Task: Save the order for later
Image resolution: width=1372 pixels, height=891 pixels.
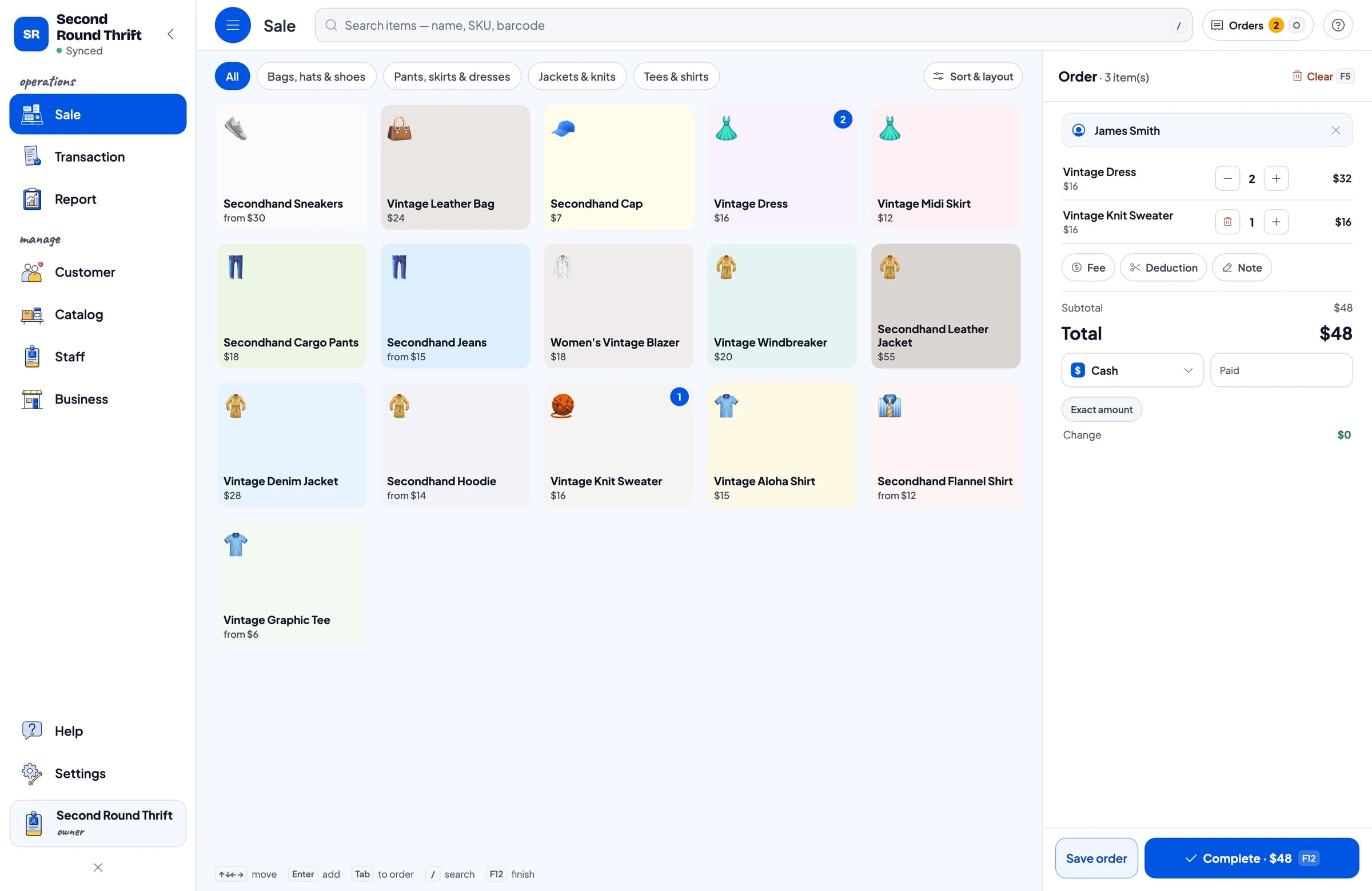Action: pos(1096,858)
